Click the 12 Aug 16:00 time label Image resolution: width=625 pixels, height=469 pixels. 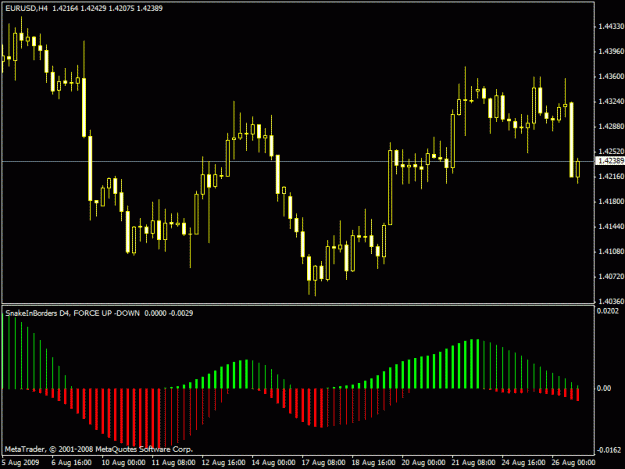tap(223, 463)
